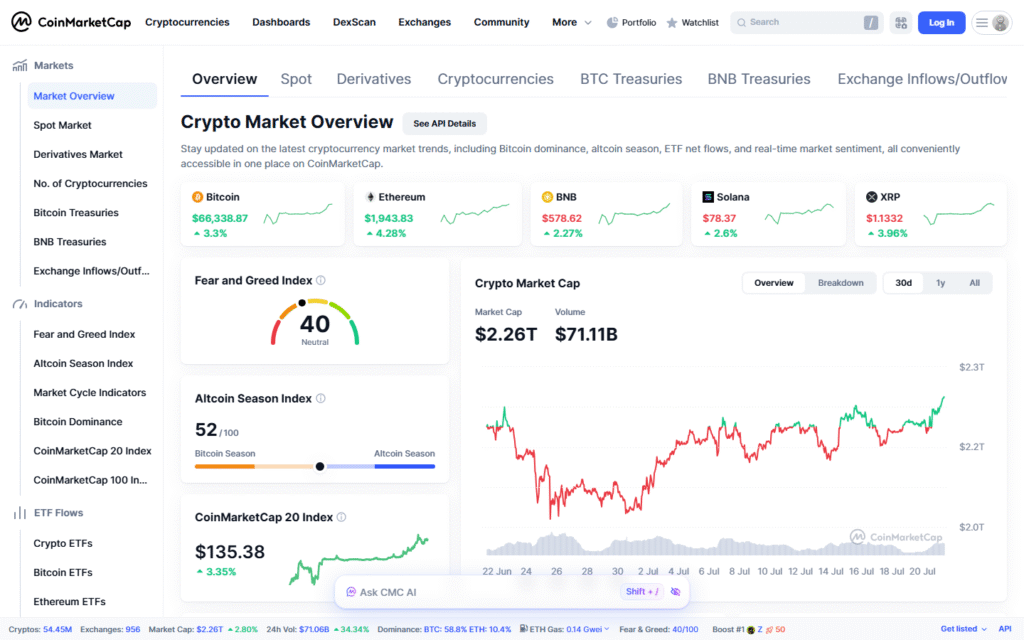Screen dimensions: 1024x640
Task: Click the Boost #1 coin icon
Action: click(751, 630)
